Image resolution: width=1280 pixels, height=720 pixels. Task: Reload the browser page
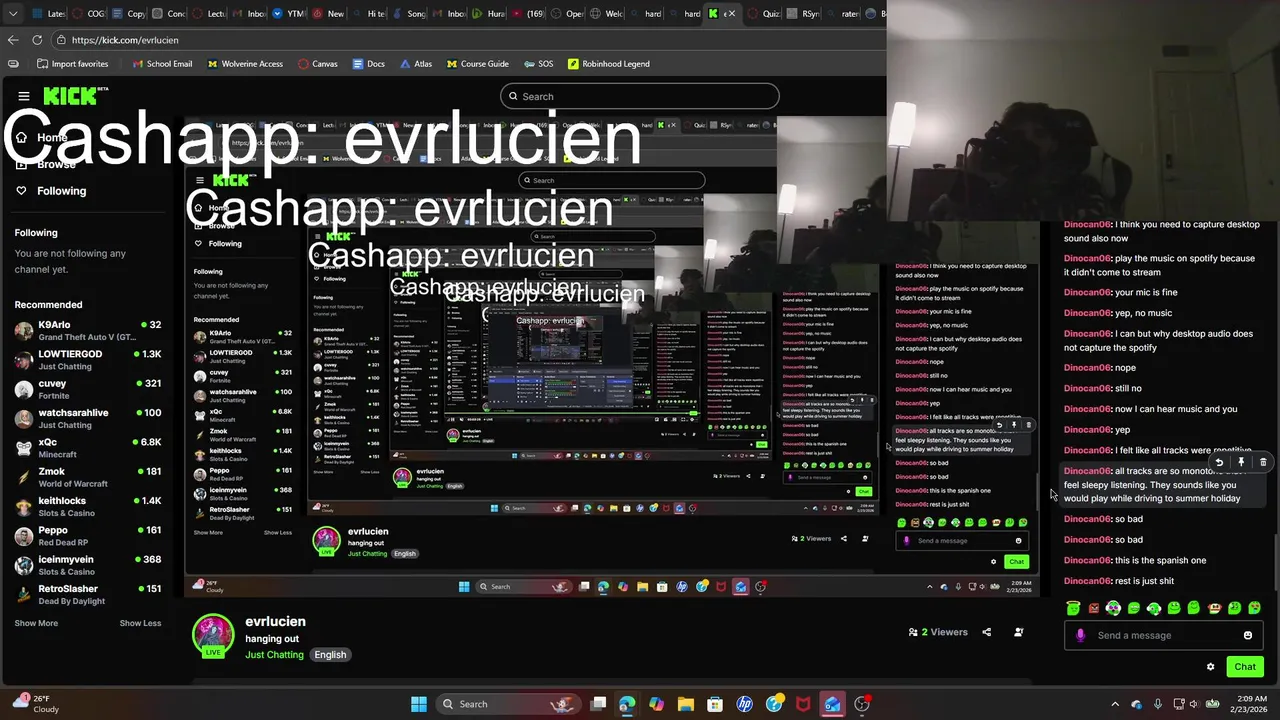37,40
